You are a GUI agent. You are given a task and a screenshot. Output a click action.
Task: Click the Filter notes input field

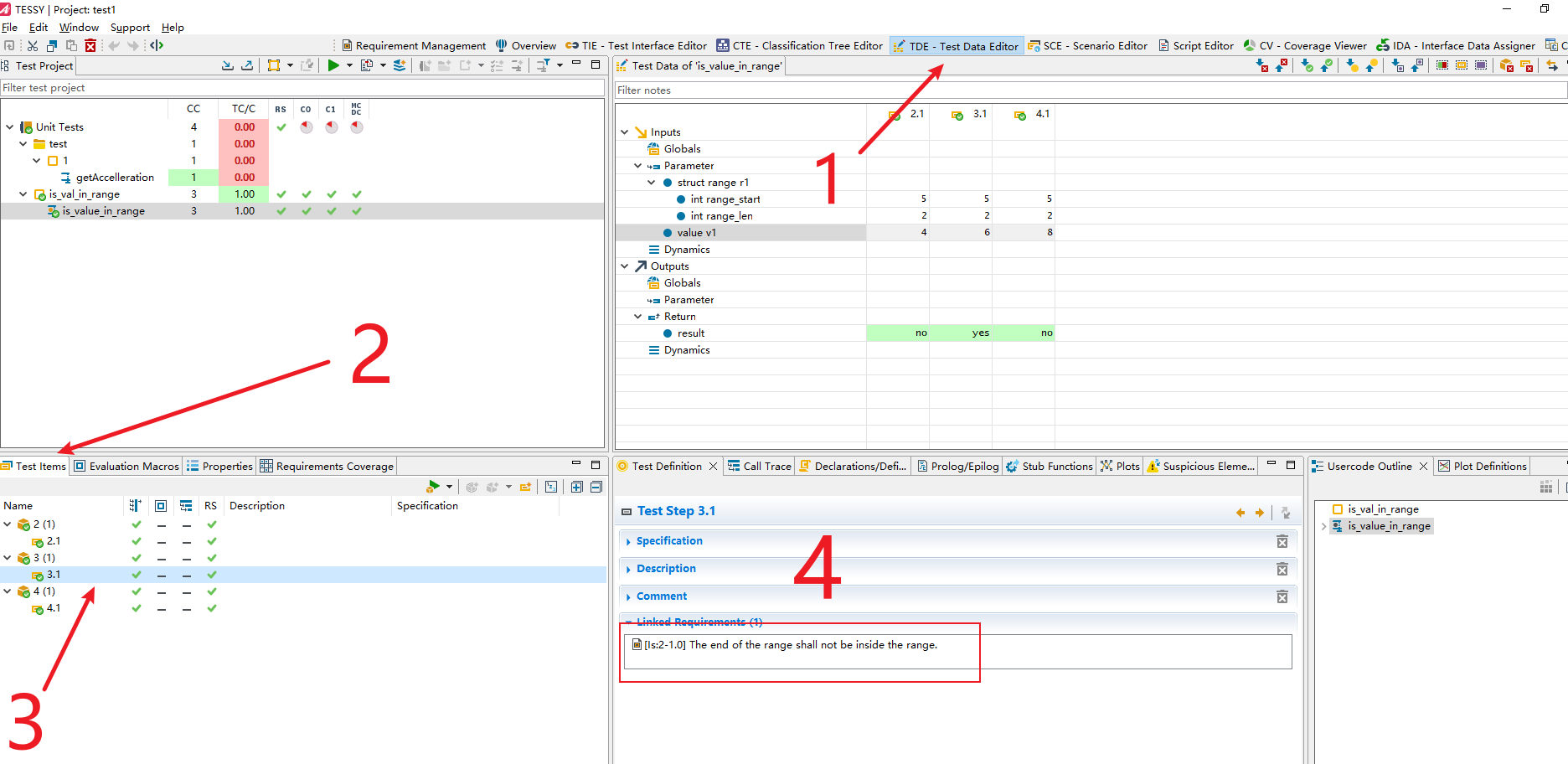(1091, 90)
